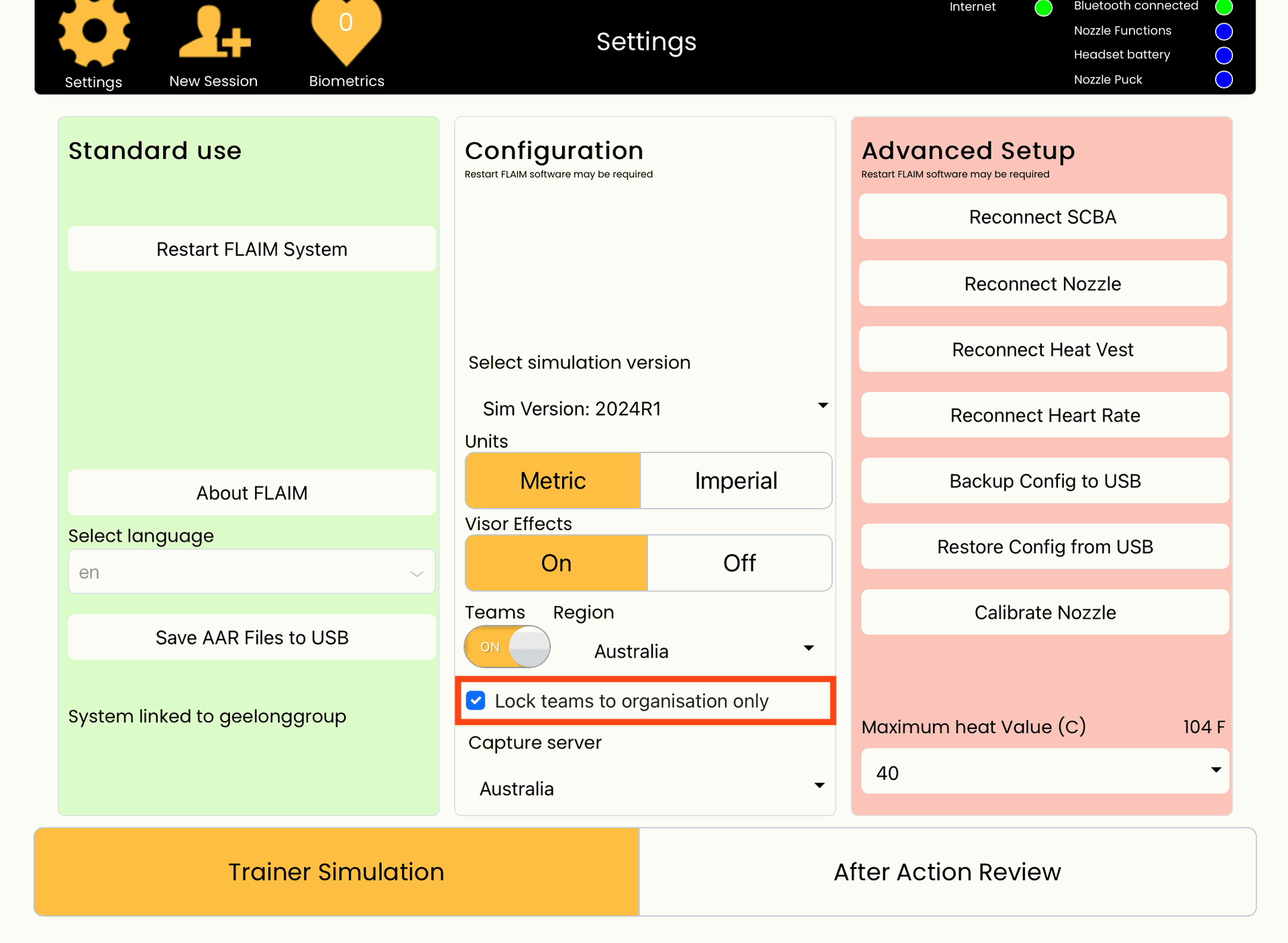Click the Headset battery status dot

pyautogui.click(x=1224, y=55)
